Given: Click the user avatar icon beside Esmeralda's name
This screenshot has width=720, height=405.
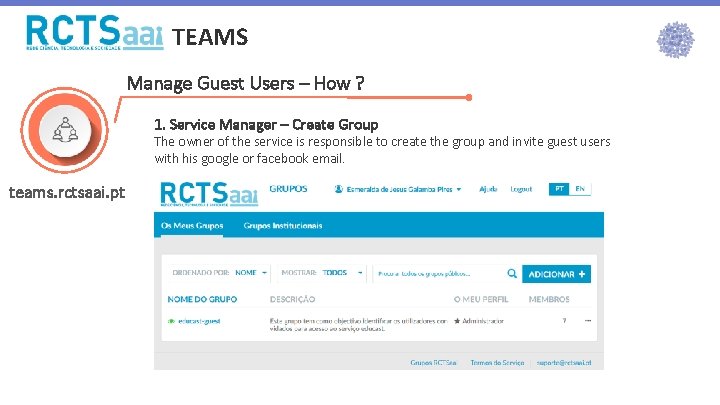Looking at the screenshot, I should [x=338, y=189].
